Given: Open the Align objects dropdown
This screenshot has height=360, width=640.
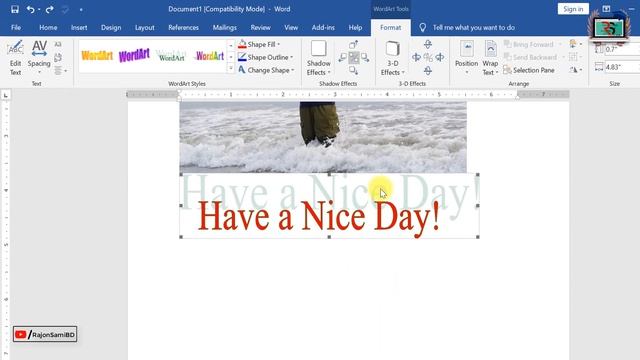Looking at the screenshot, I should 575,44.
